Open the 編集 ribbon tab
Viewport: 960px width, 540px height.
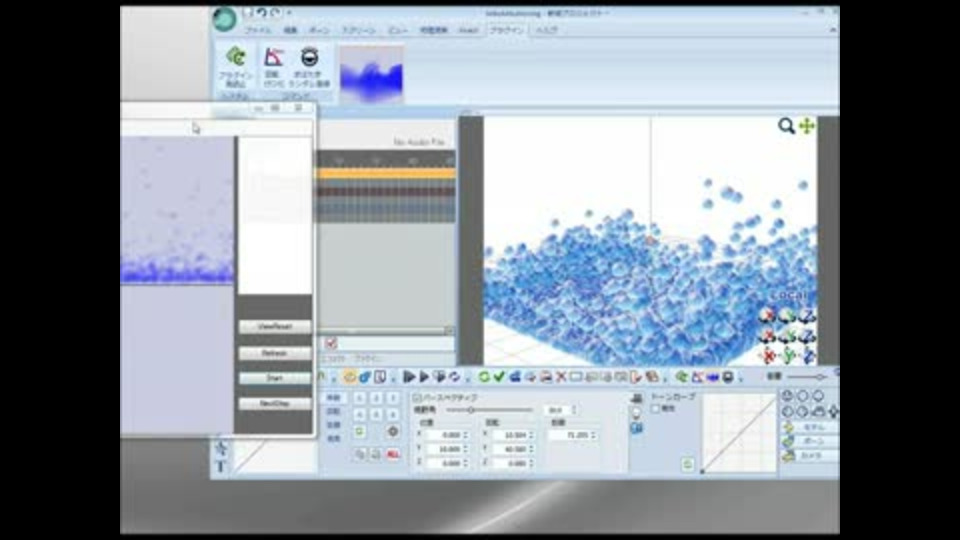coord(290,30)
